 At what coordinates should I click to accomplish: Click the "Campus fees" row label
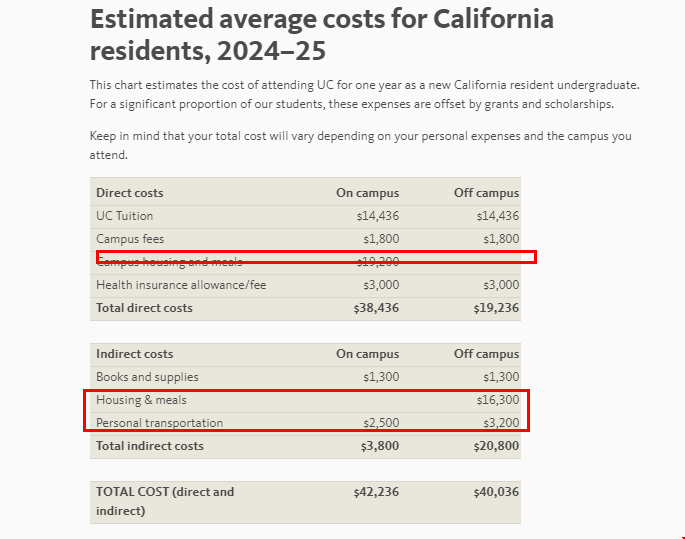pyautogui.click(x=130, y=239)
